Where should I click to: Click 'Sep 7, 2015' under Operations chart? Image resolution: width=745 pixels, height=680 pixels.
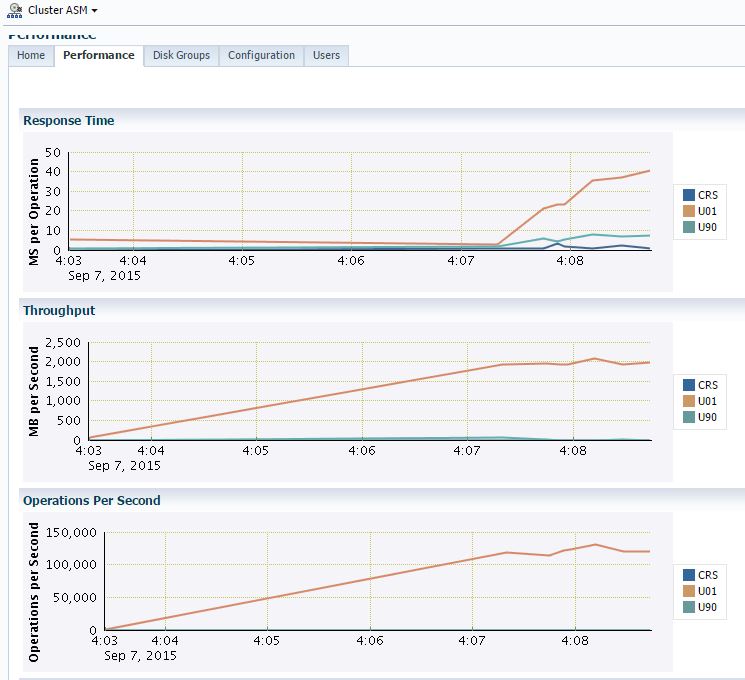141,656
